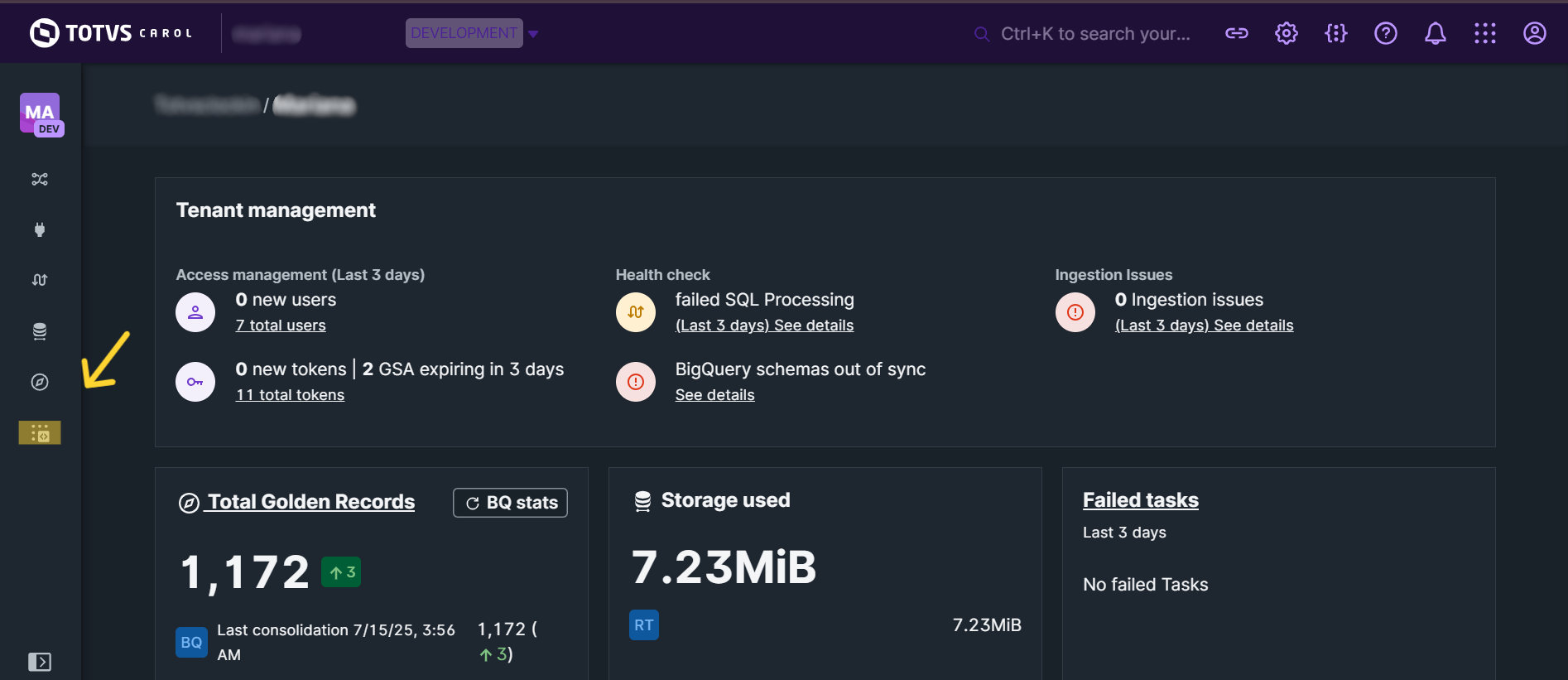View details for BigQuery schemas out of sync
1568x680 pixels.
tap(714, 395)
